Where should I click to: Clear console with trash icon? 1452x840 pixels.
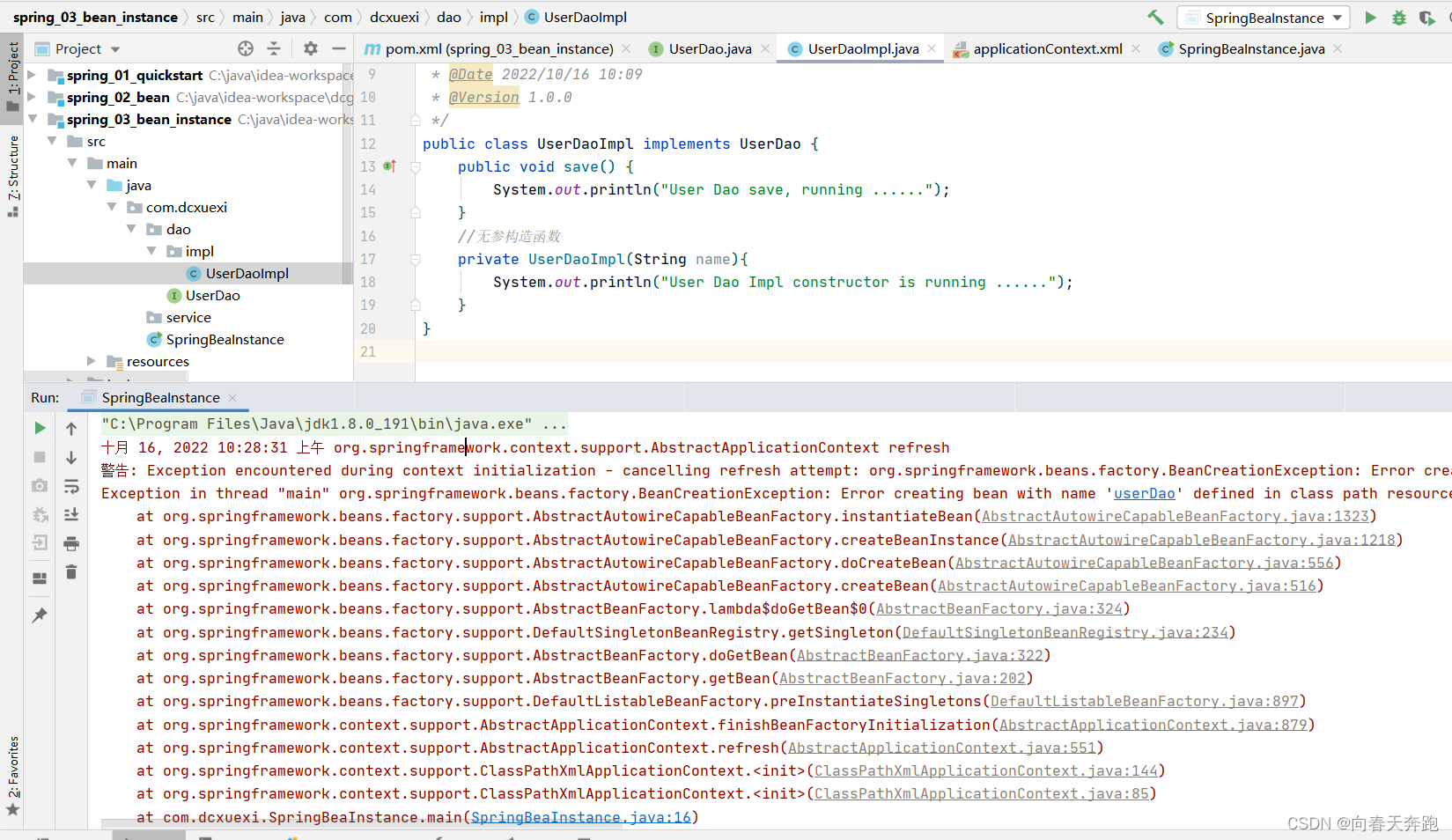pos(71,573)
